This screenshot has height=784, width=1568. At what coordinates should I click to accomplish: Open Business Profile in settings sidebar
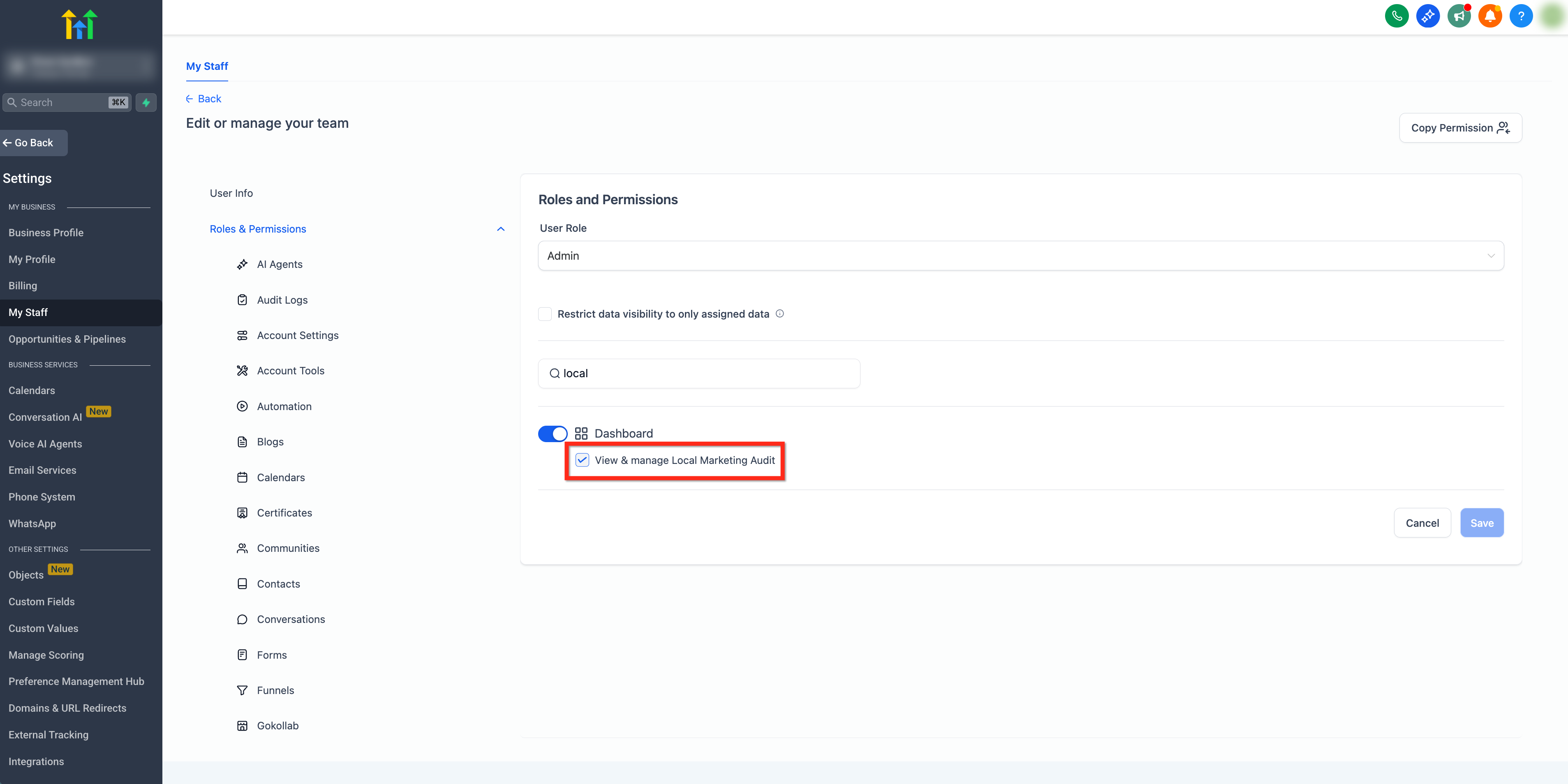point(46,232)
